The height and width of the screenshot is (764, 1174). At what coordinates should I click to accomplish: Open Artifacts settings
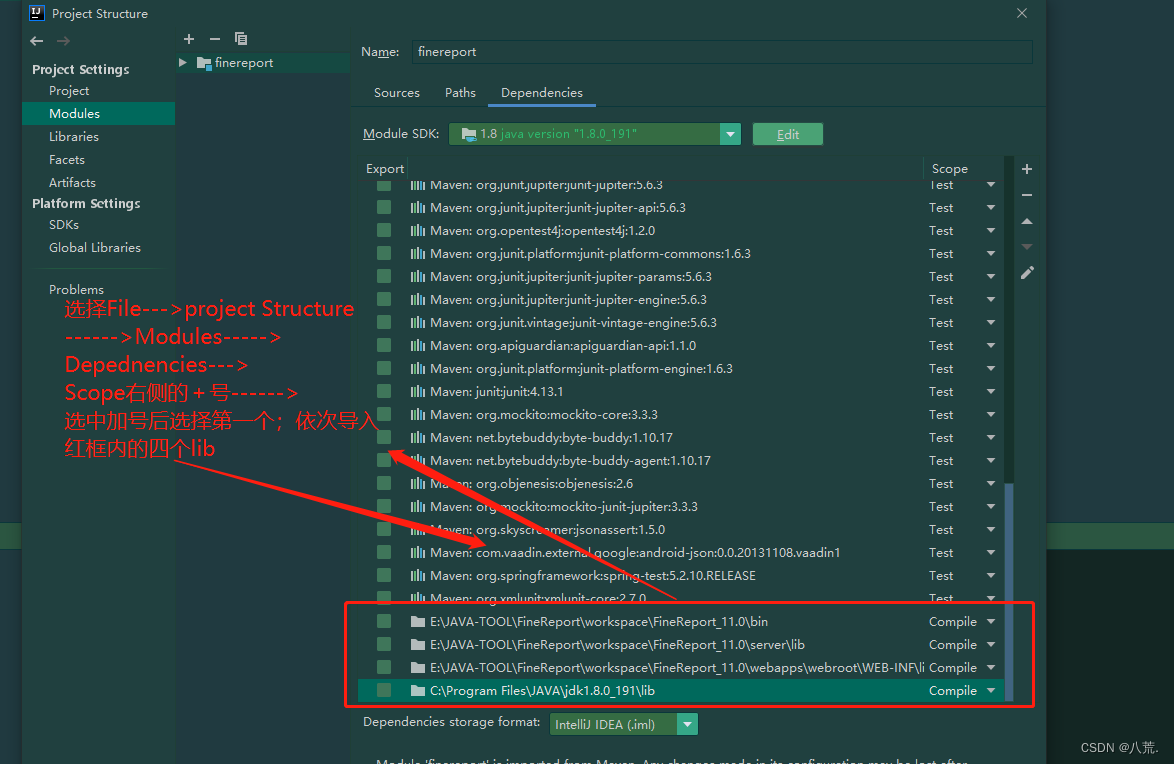(x=72, y=183)
